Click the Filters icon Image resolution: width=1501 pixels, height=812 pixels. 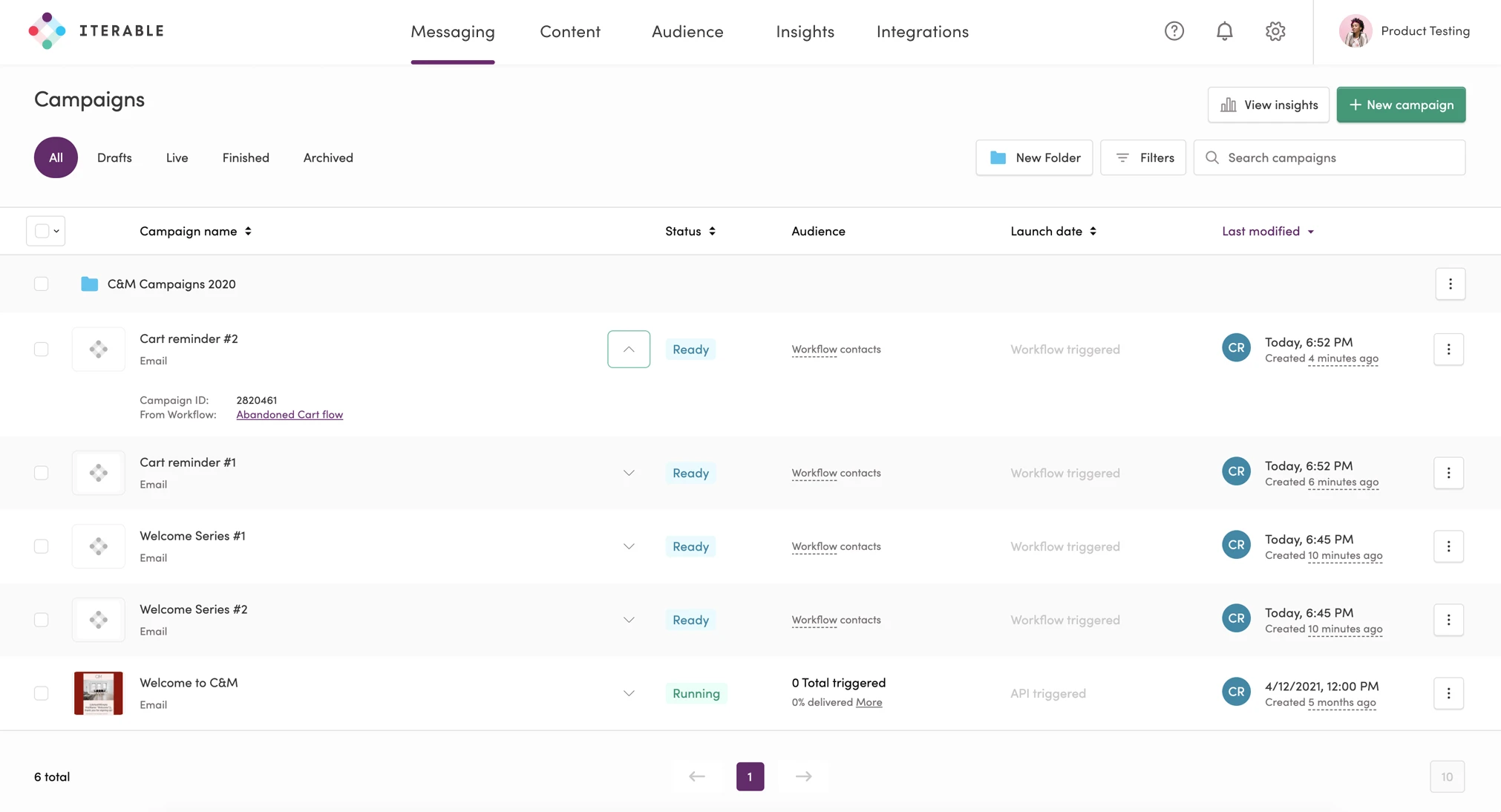click(1122, 157)
